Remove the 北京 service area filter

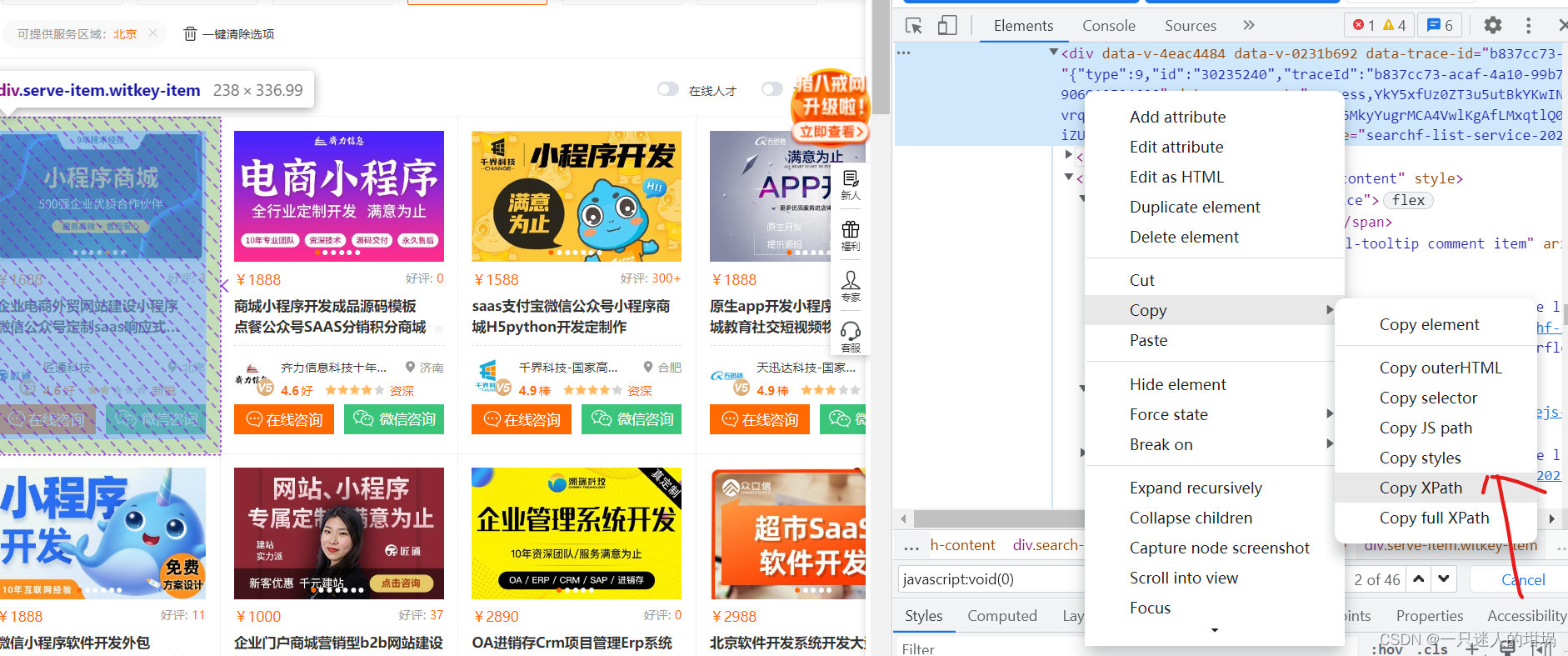point(152,33)
